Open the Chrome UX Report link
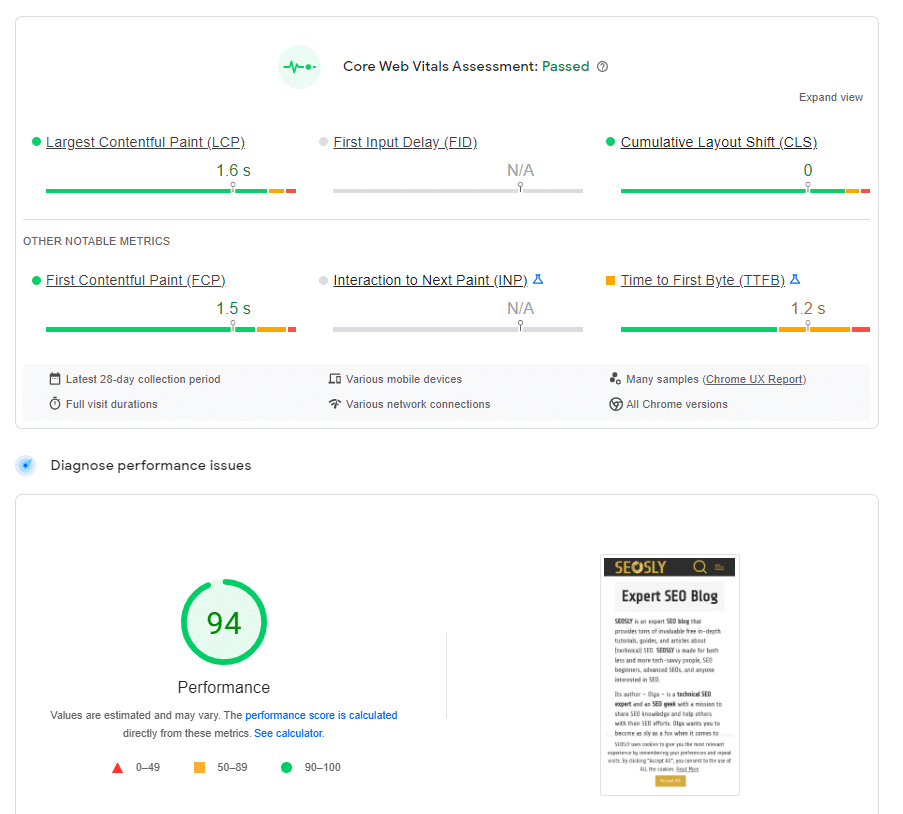Screen dimensions: 903x814 [753, 379]
